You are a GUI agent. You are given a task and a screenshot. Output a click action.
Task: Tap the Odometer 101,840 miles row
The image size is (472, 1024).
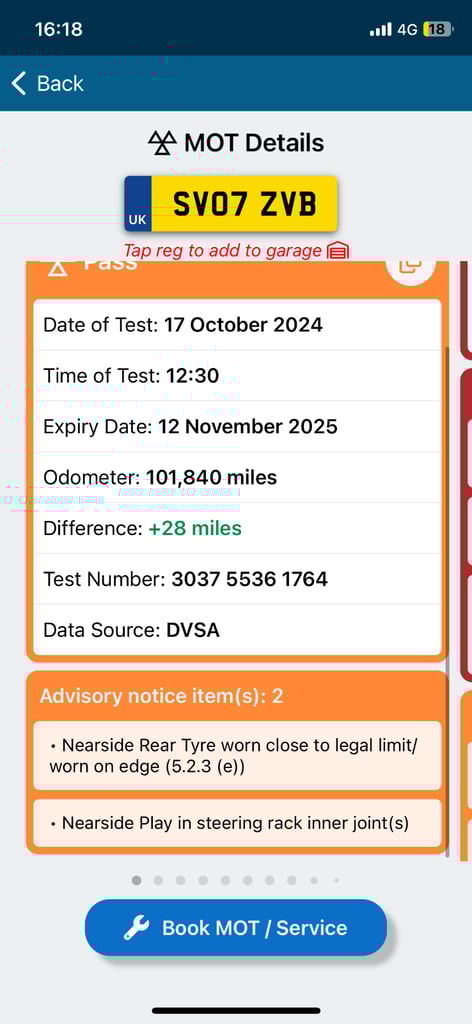[x=237, y=477]
